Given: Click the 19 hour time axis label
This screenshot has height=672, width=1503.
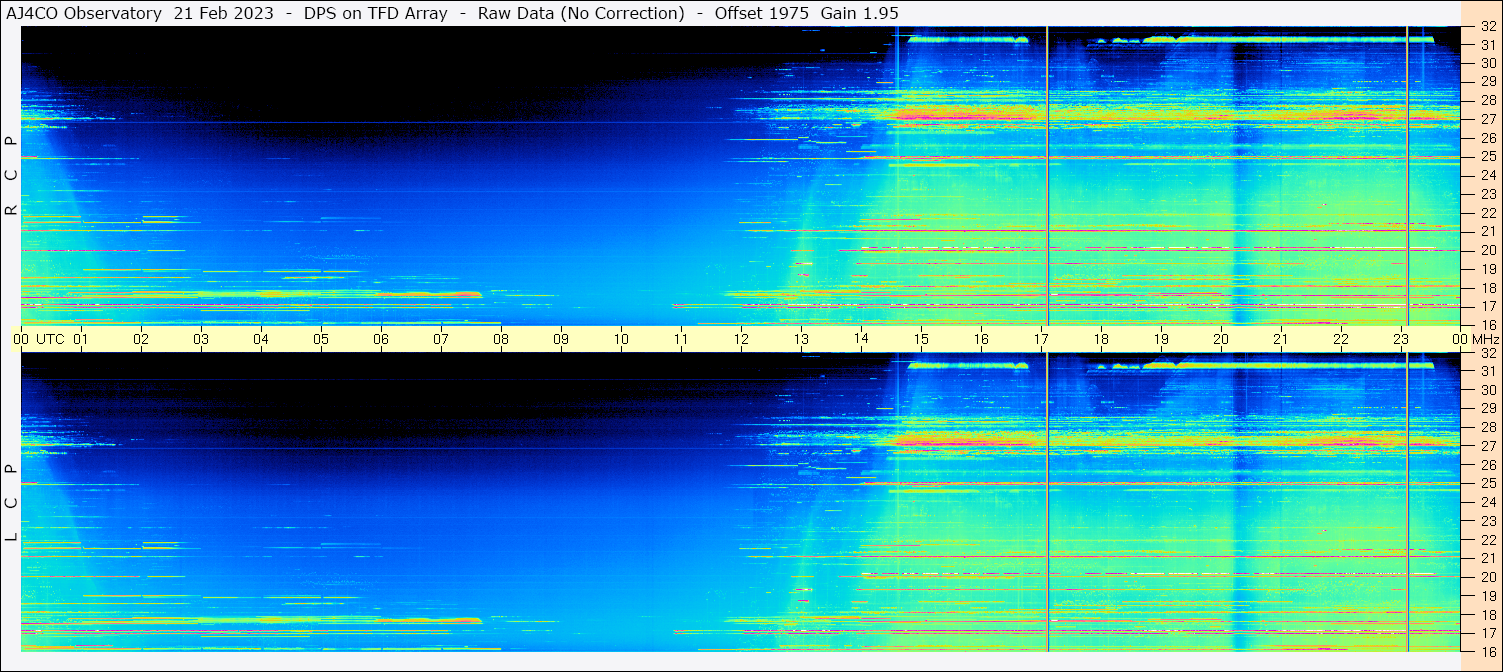Looking at the screenshot, I should 1161,339.
